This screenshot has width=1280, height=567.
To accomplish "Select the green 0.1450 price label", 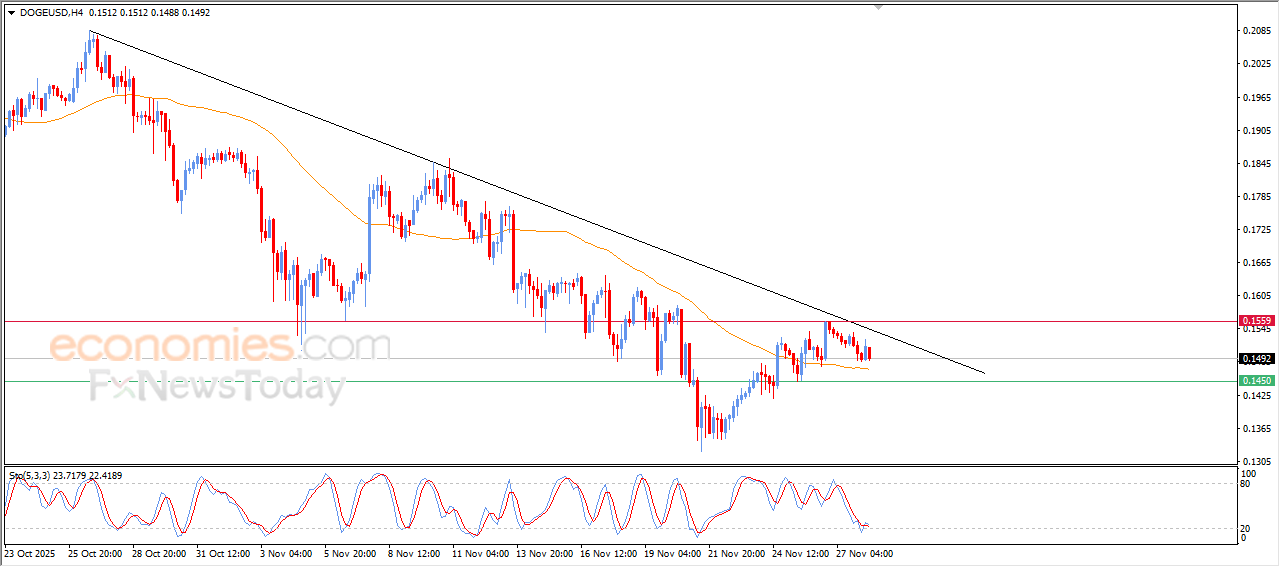I will pyautogui.click(x=1256, y=381).
